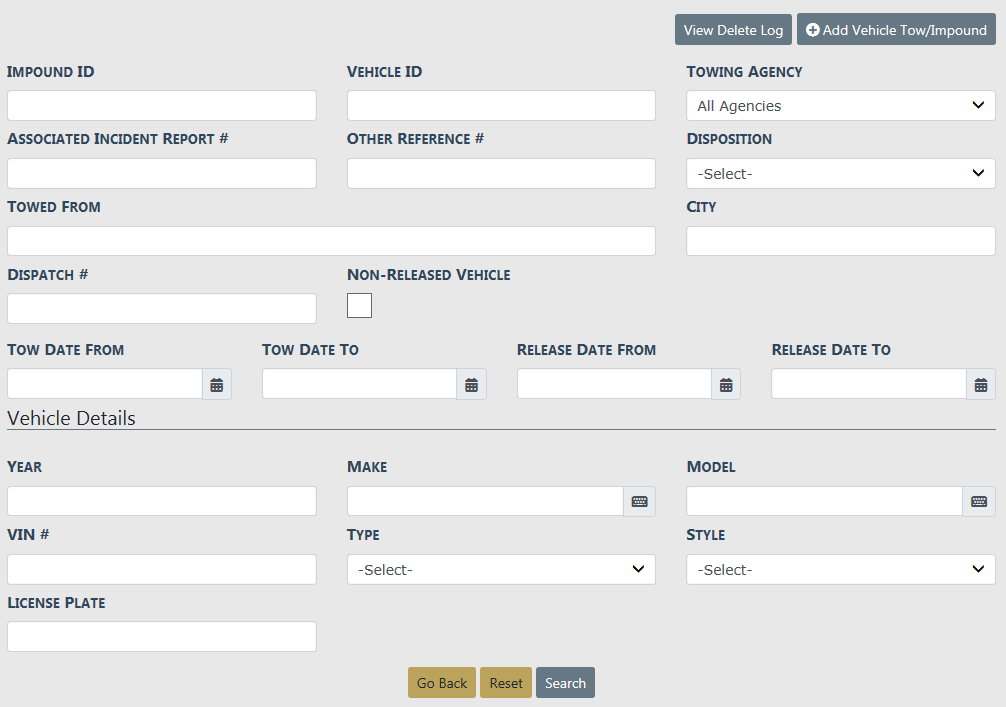The image size is (1006, 707).
Task: Reset the search form
Action: (506, 683)
